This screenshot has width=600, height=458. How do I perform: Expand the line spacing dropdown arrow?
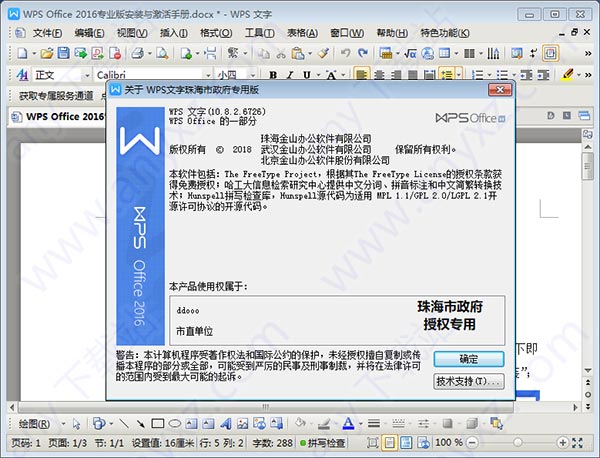458,75
